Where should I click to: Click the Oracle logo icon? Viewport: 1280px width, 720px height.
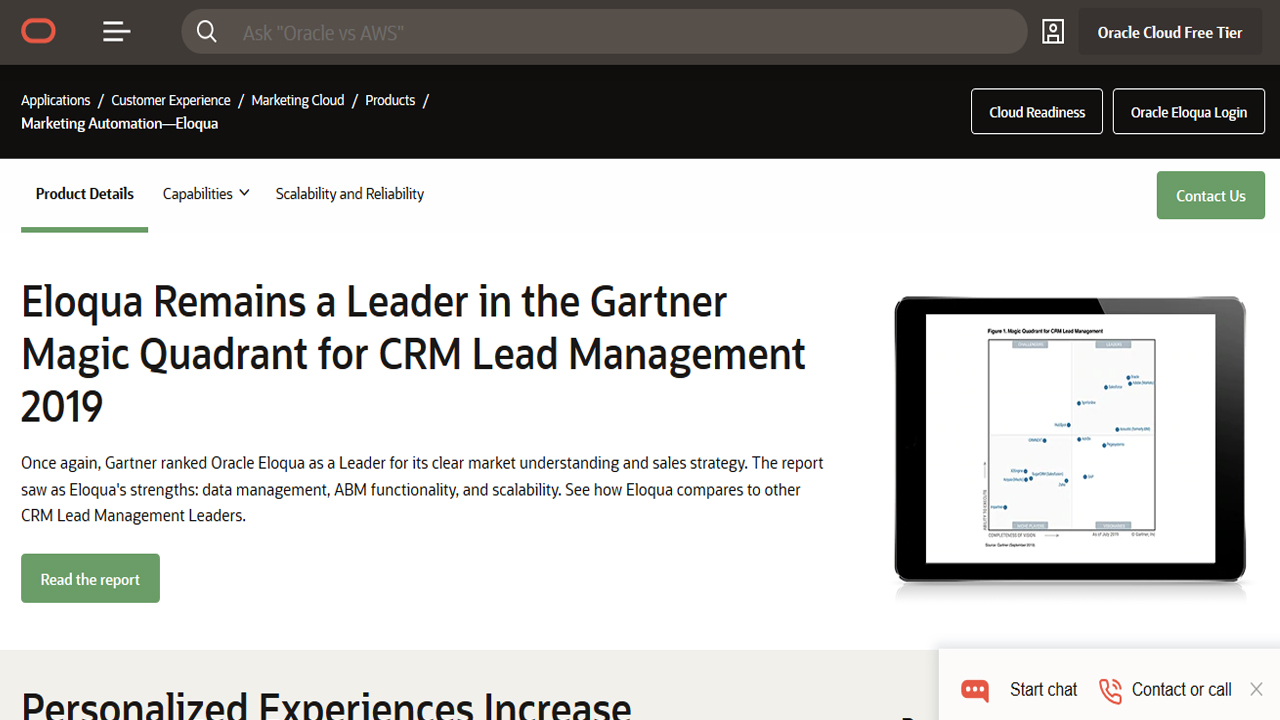coord(38,32)
